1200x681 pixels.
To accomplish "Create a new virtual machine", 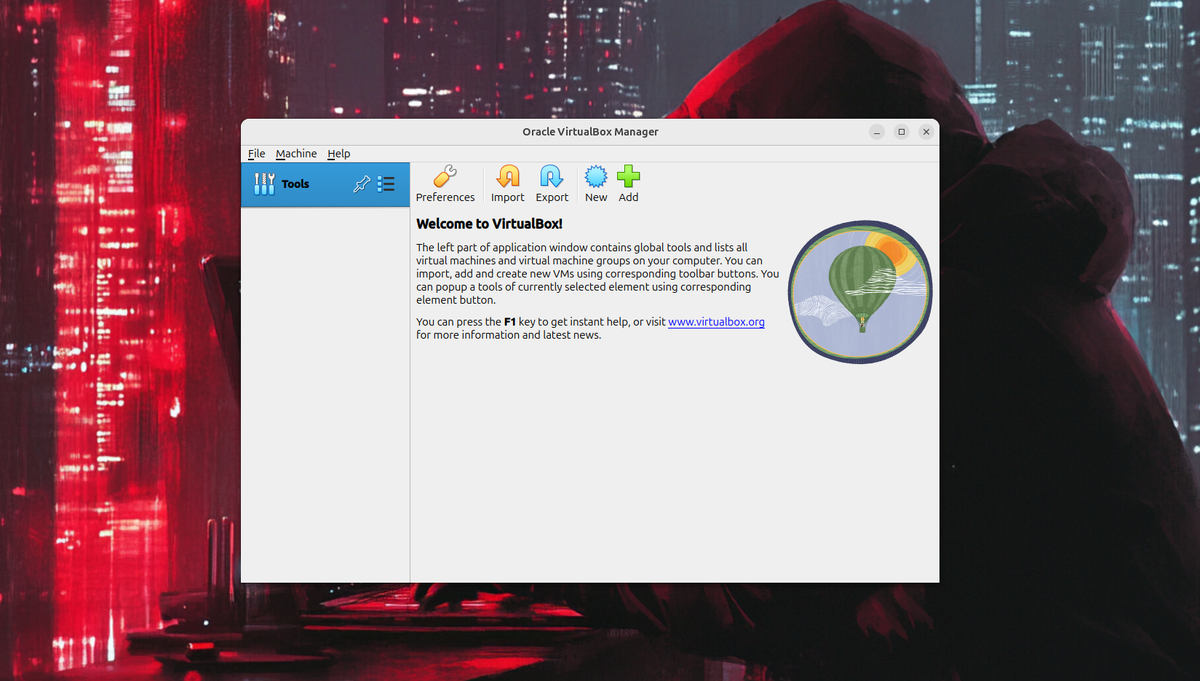I will (x=595, y=184).
